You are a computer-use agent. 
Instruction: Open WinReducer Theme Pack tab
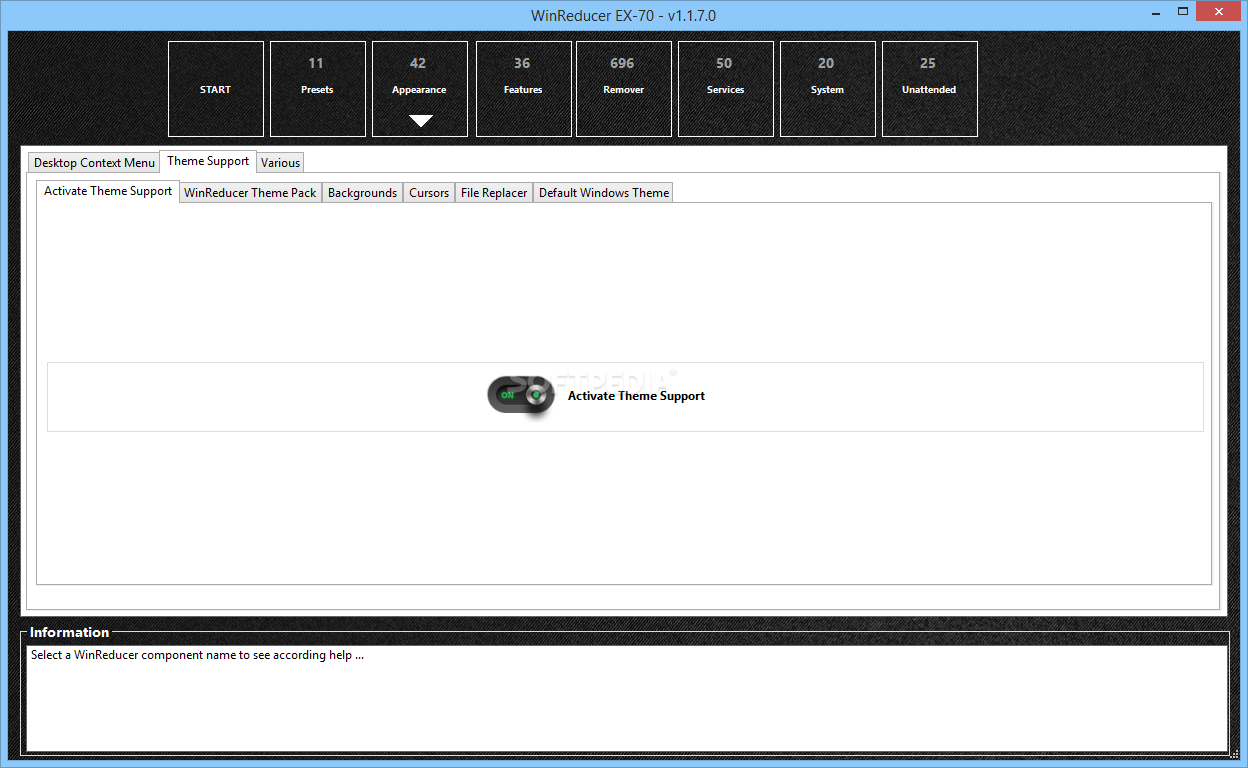coord(250,193)
